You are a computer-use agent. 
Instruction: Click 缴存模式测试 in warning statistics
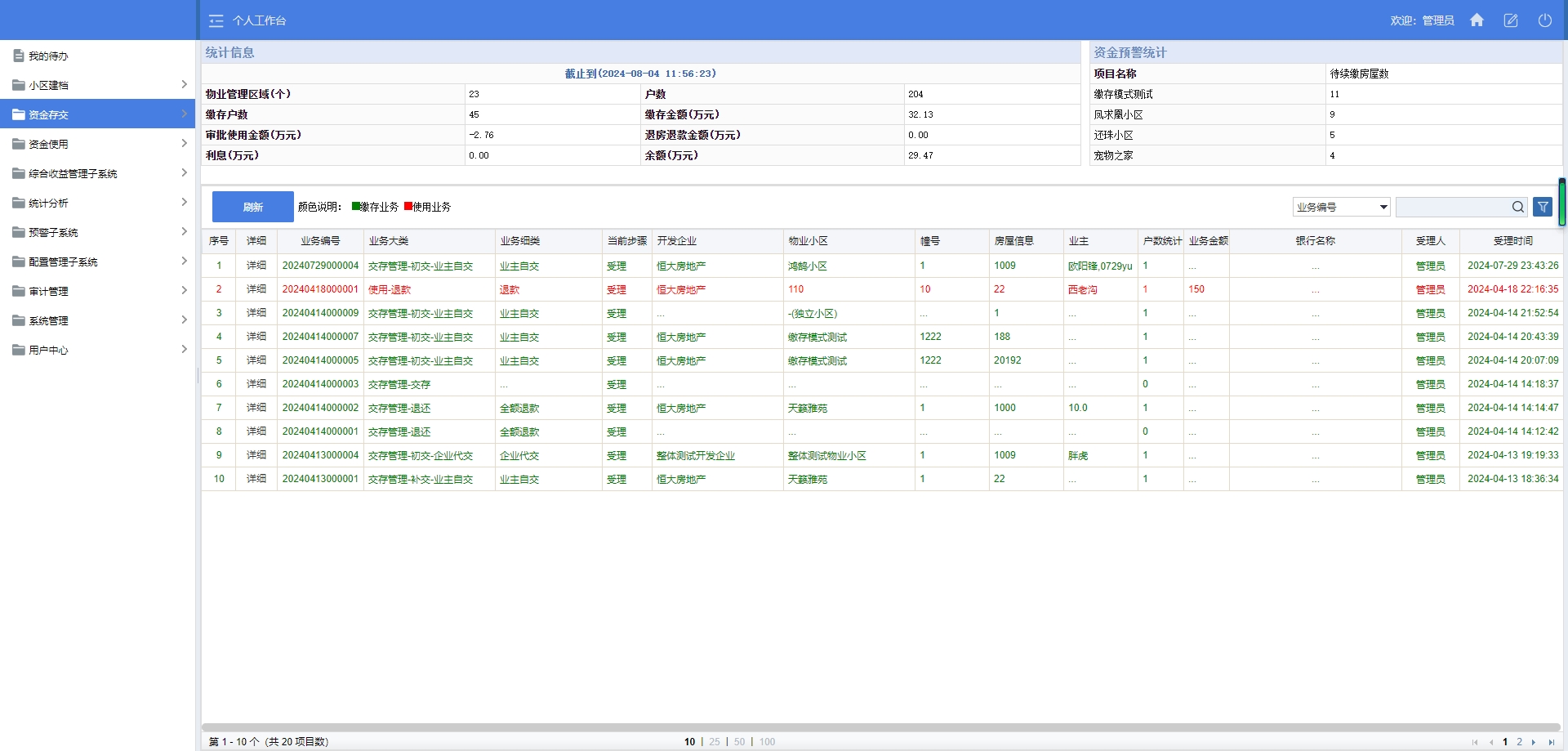tap(1123, 94)
